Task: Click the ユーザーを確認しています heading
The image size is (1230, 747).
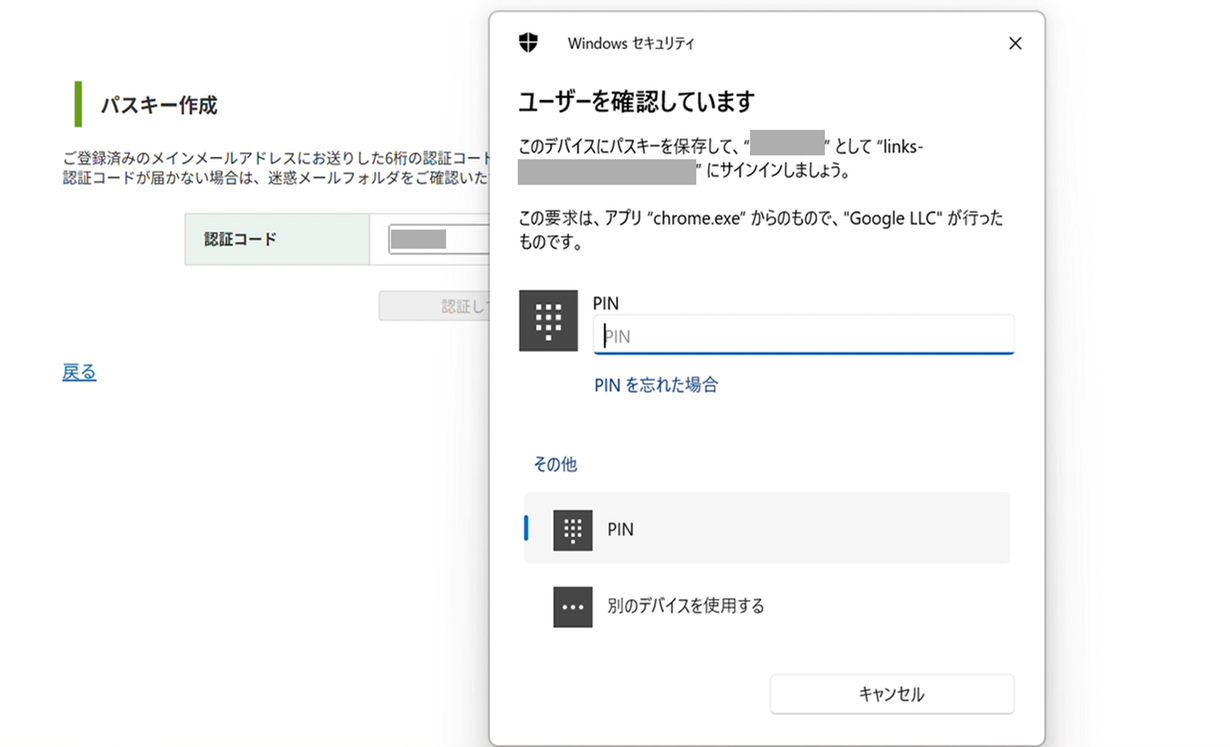Action: coord(636,101)
